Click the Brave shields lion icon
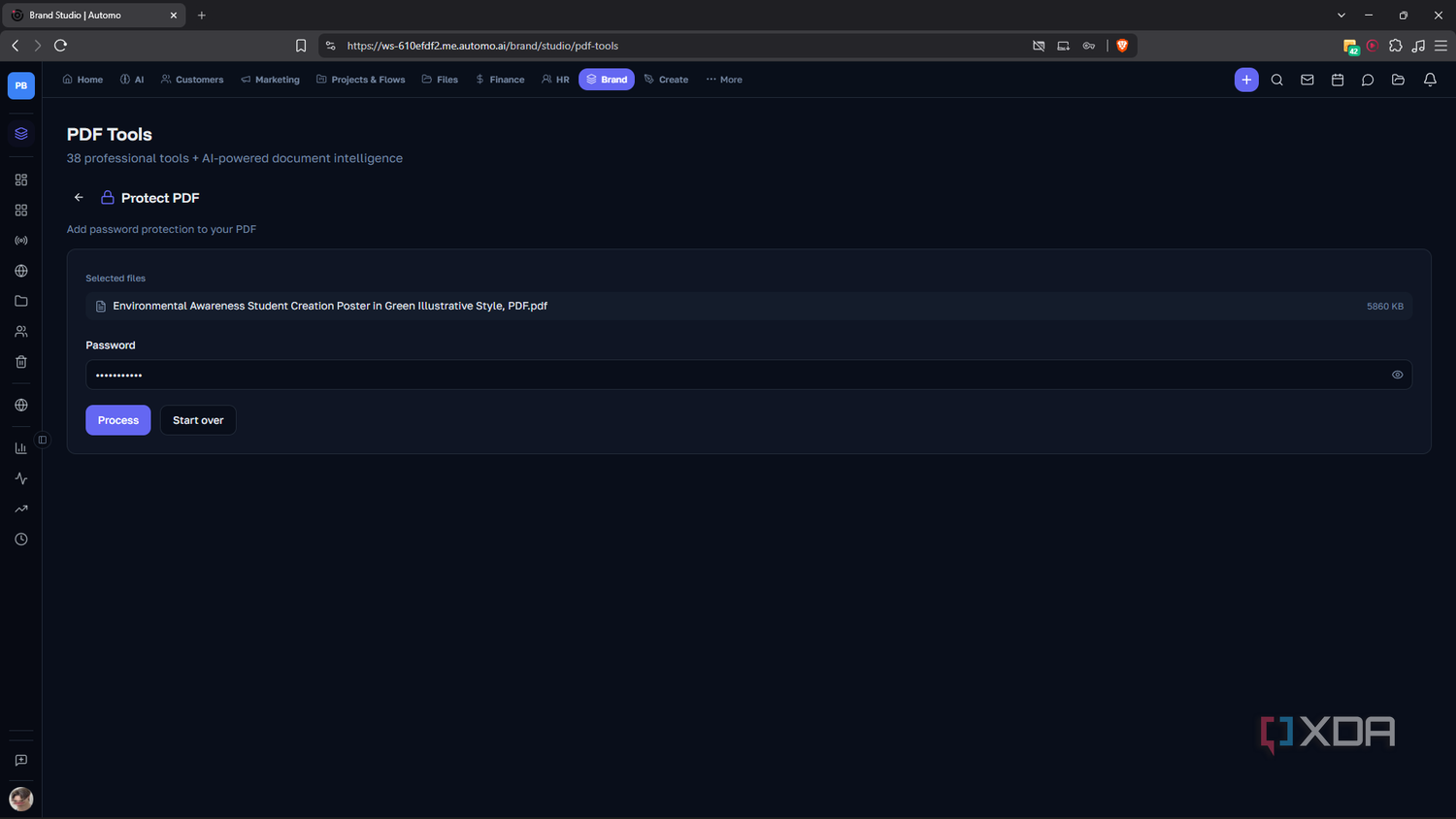 point(1122,46)
